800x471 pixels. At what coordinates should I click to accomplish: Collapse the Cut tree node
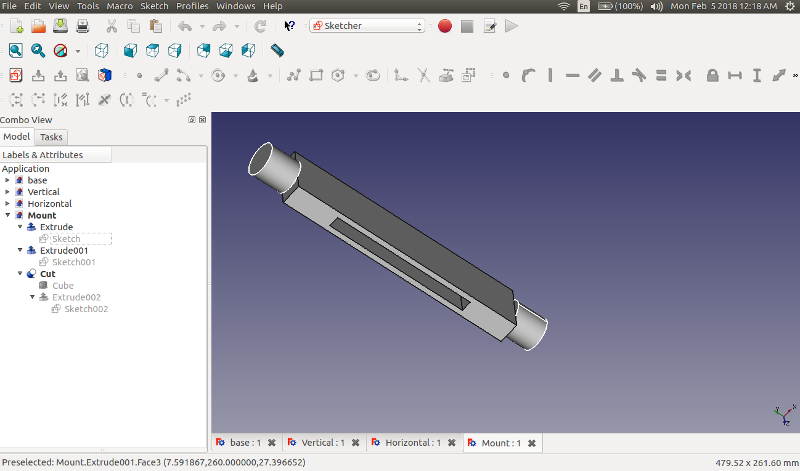[x=20, y=274]
